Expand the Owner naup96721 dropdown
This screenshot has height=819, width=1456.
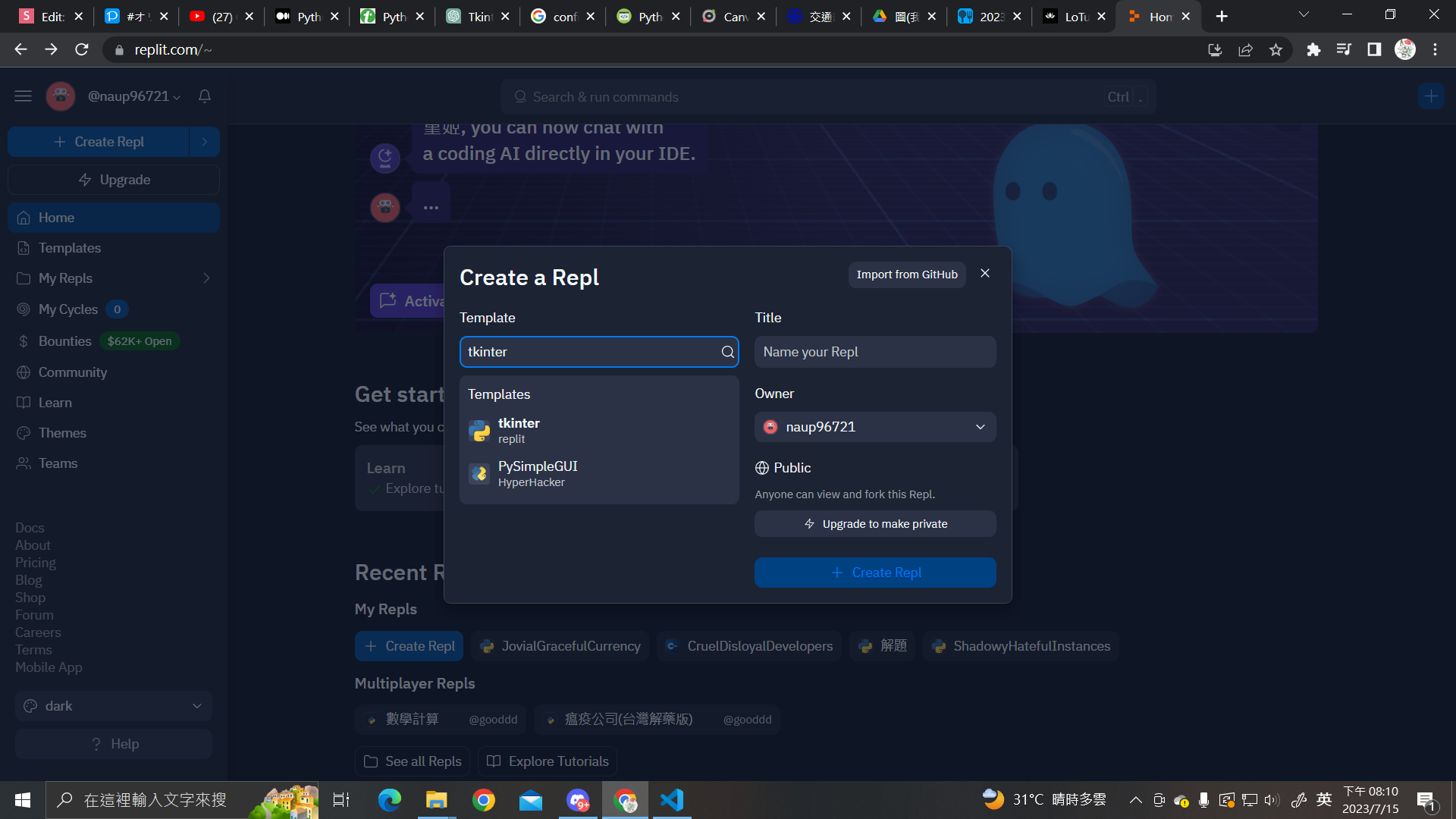click(x=875, y=427)
